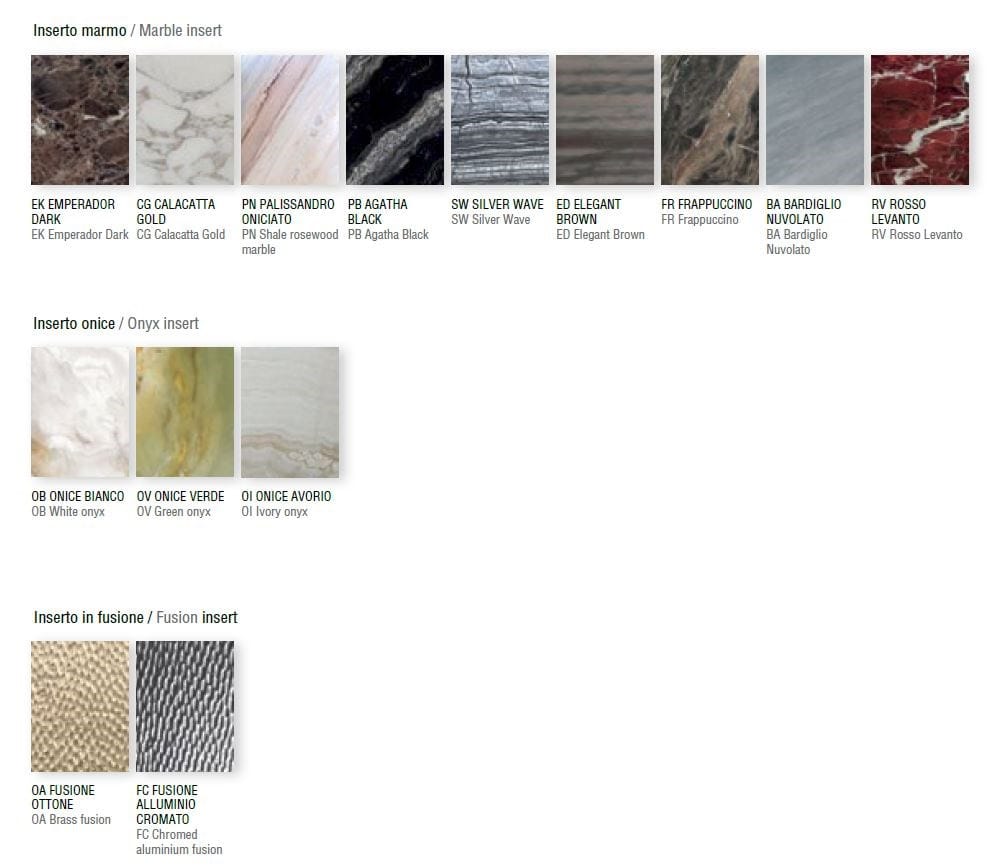
Task: Select the Agatha Black marble sample
Action: click(x=395, y=120)
